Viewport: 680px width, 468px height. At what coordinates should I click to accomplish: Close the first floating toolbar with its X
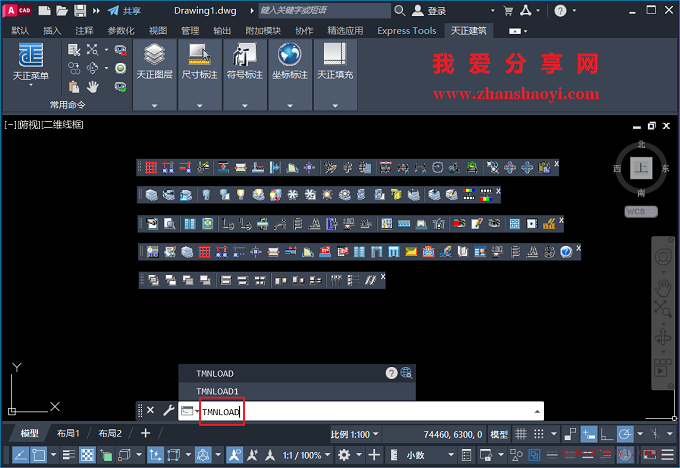tap(556, 164)
